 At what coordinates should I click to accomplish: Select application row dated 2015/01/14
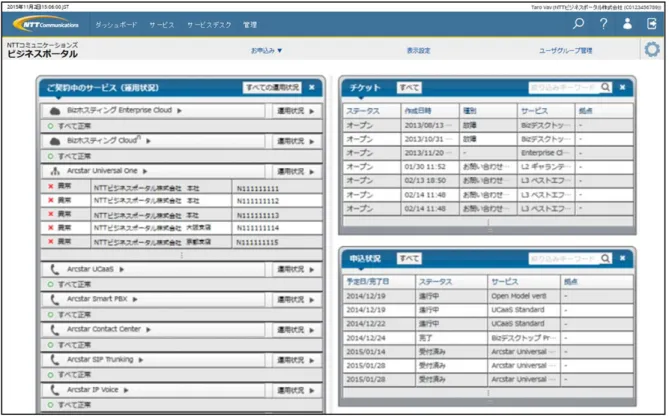pos(488,352)
